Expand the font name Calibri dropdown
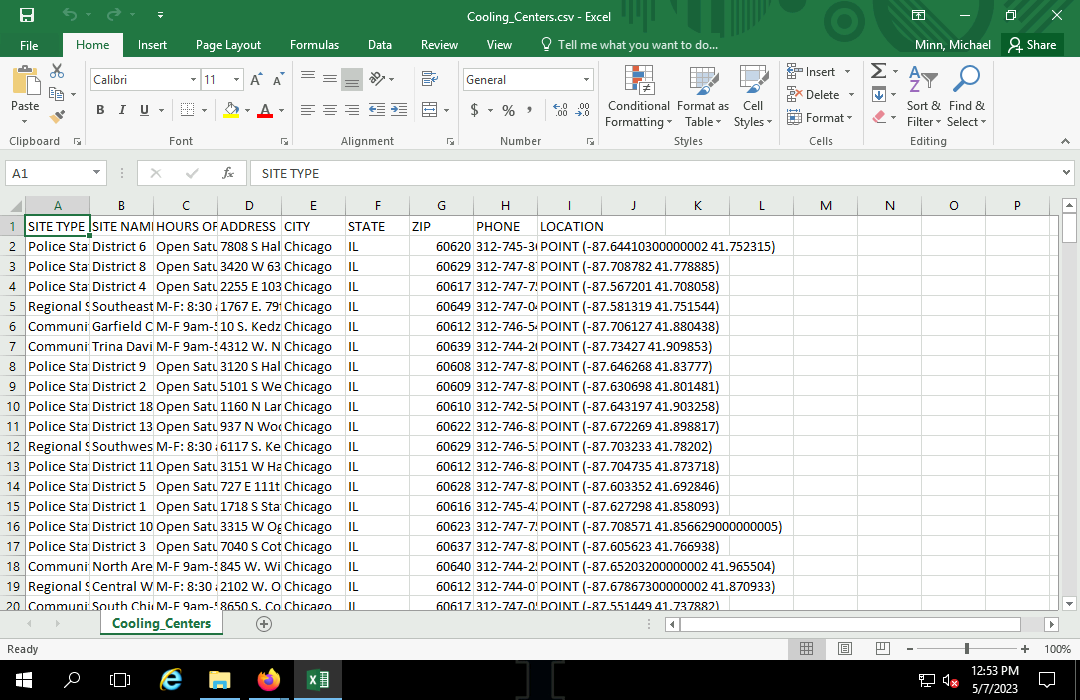Screen dimensions: 1080x700 tap(194, 80)
